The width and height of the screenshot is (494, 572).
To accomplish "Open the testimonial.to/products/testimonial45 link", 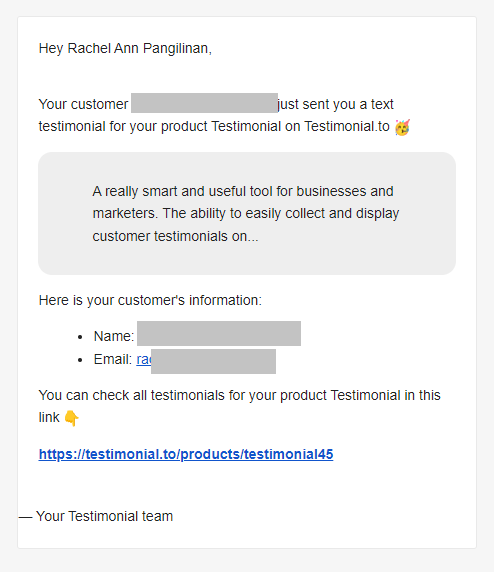I will coord(186,455).
